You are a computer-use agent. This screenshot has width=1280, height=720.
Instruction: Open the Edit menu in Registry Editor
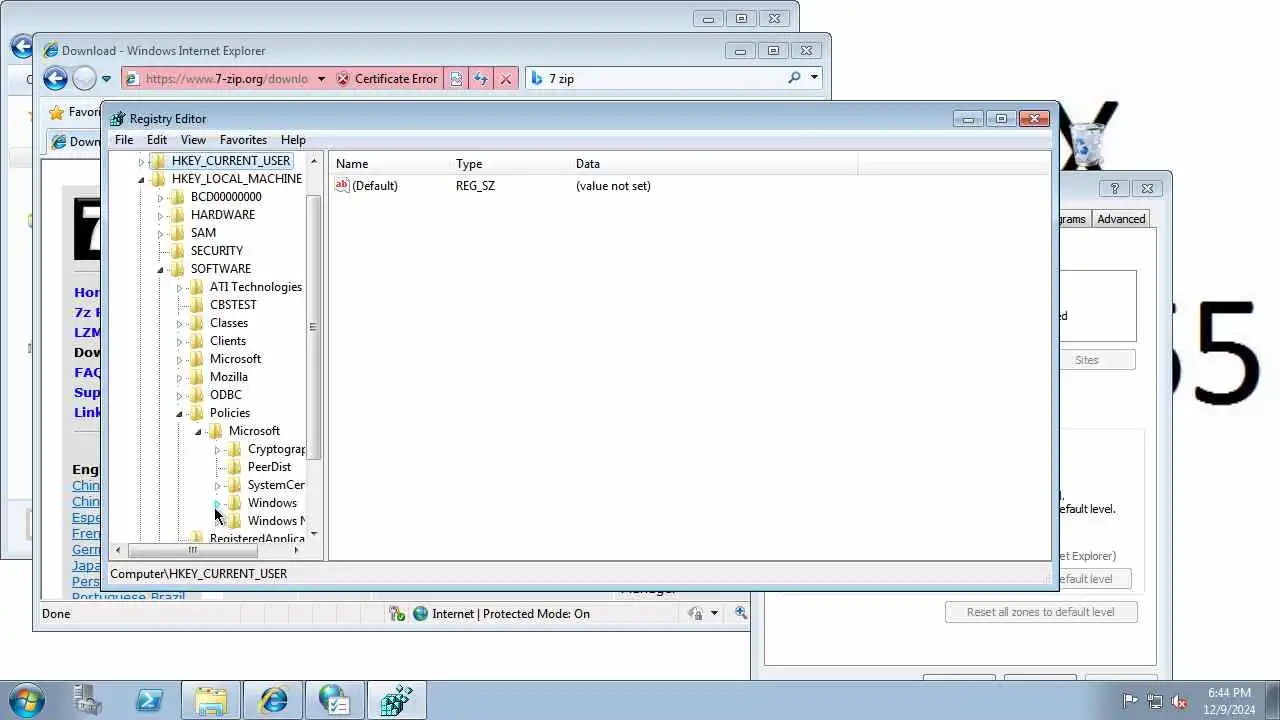pyautogui.click(x=157, y=140)
